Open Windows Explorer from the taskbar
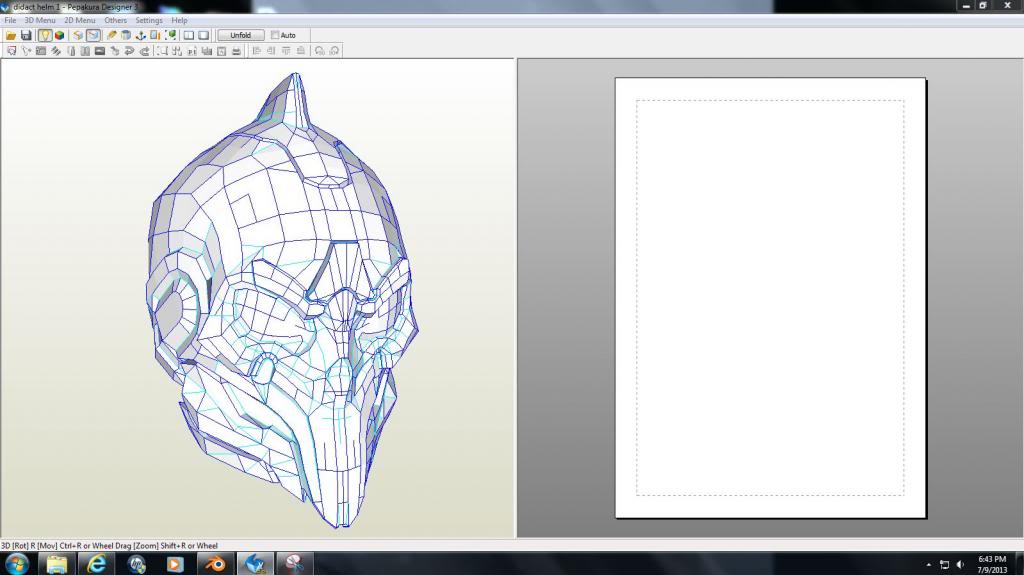The height and width of the screenshot is (575, 1024). (57, 563)
